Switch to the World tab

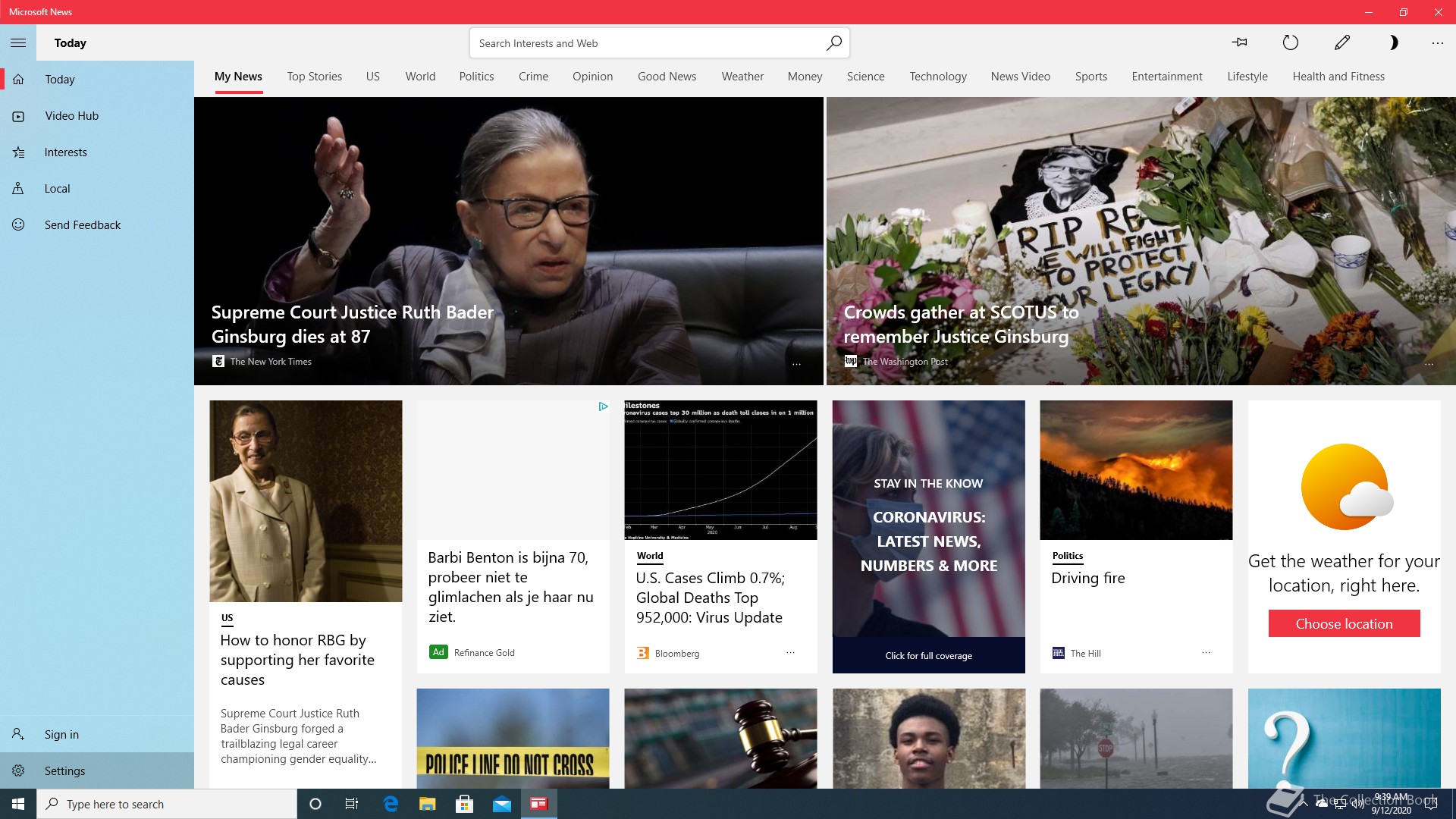(420, 77)
